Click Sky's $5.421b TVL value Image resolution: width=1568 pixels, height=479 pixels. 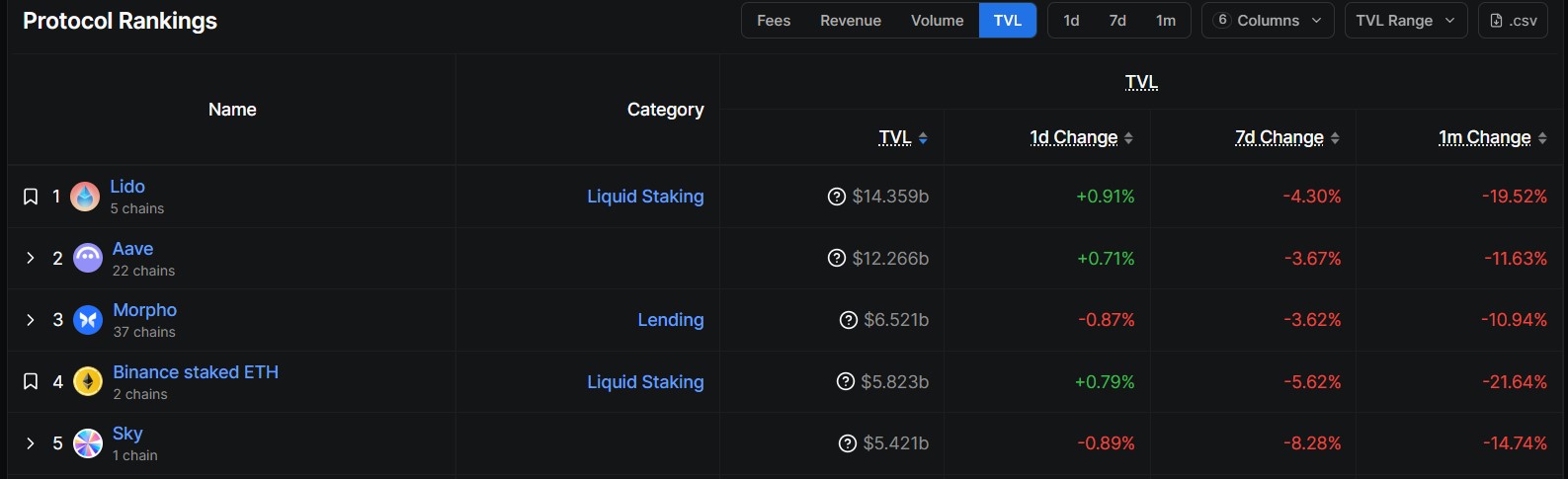click(x=895, y=443)
